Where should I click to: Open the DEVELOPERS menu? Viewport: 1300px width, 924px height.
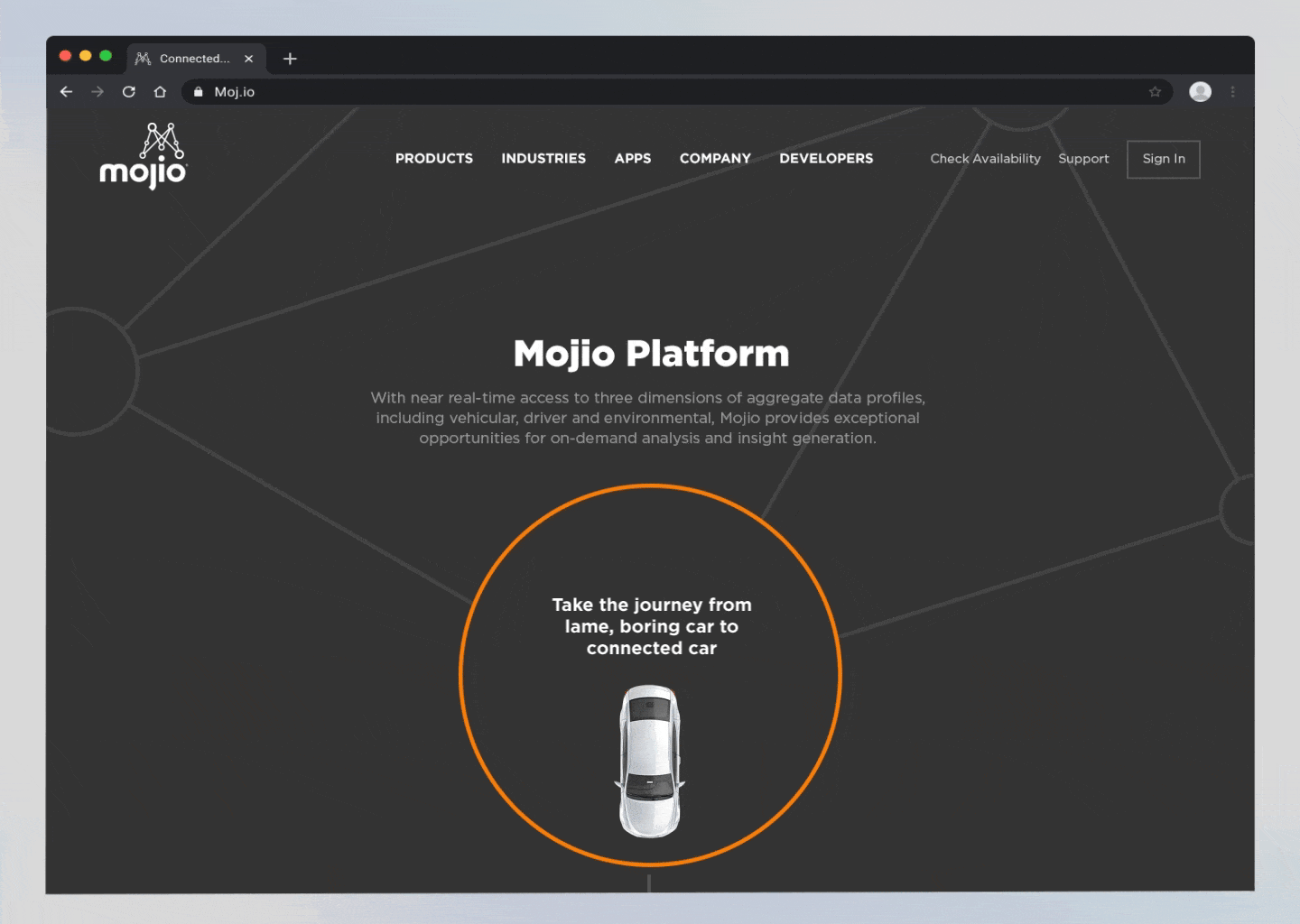pos(826,158)
